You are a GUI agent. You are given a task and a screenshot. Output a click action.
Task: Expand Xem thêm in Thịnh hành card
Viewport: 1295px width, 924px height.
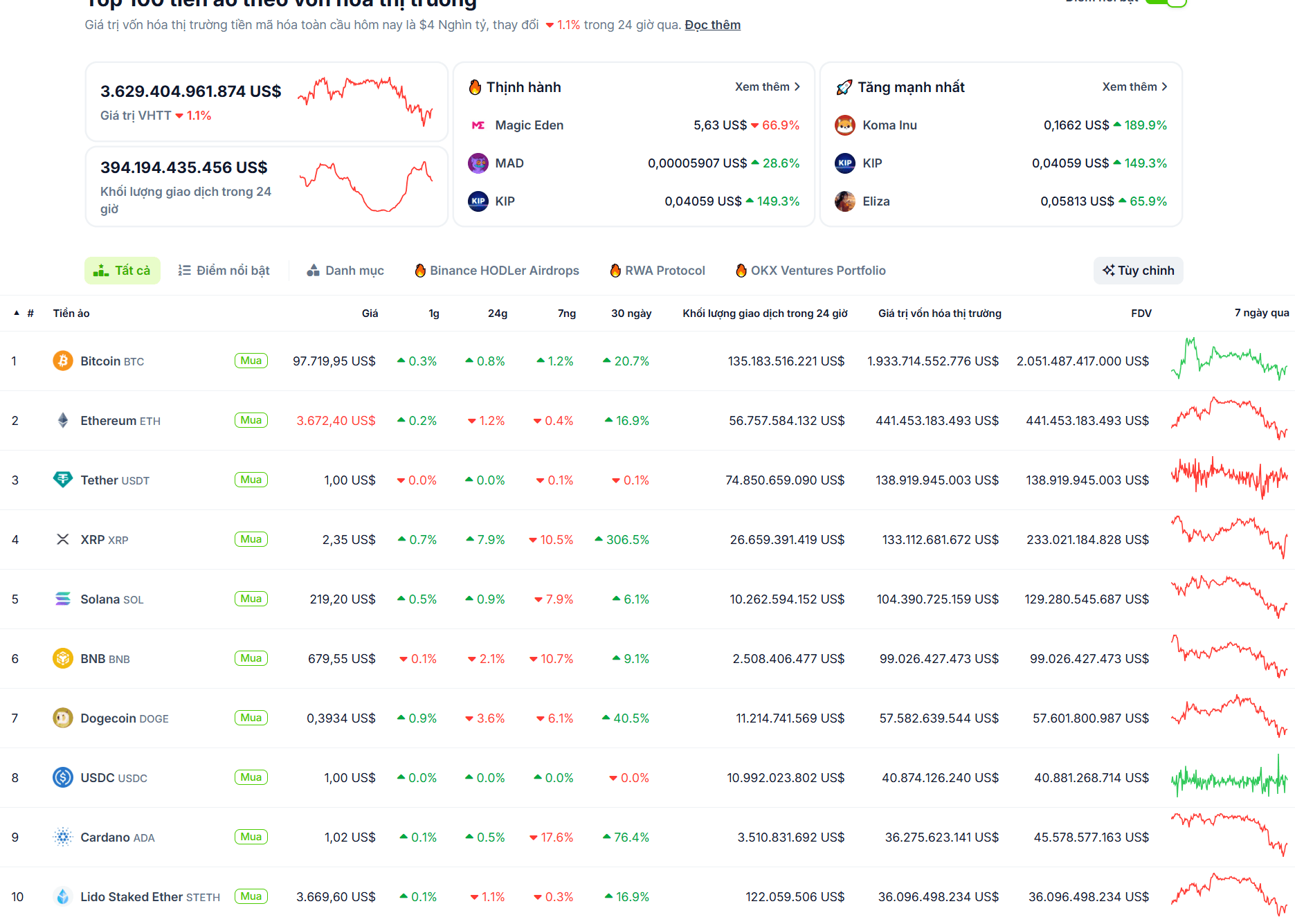pyautogui.click(x=767, y=87)
